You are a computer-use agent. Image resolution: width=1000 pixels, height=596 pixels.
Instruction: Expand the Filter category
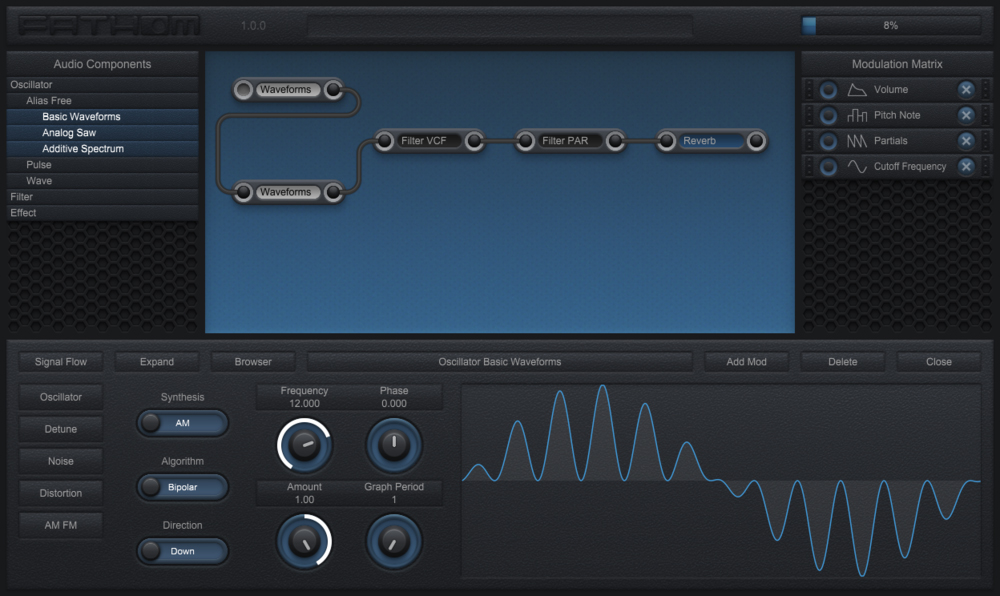102,196
